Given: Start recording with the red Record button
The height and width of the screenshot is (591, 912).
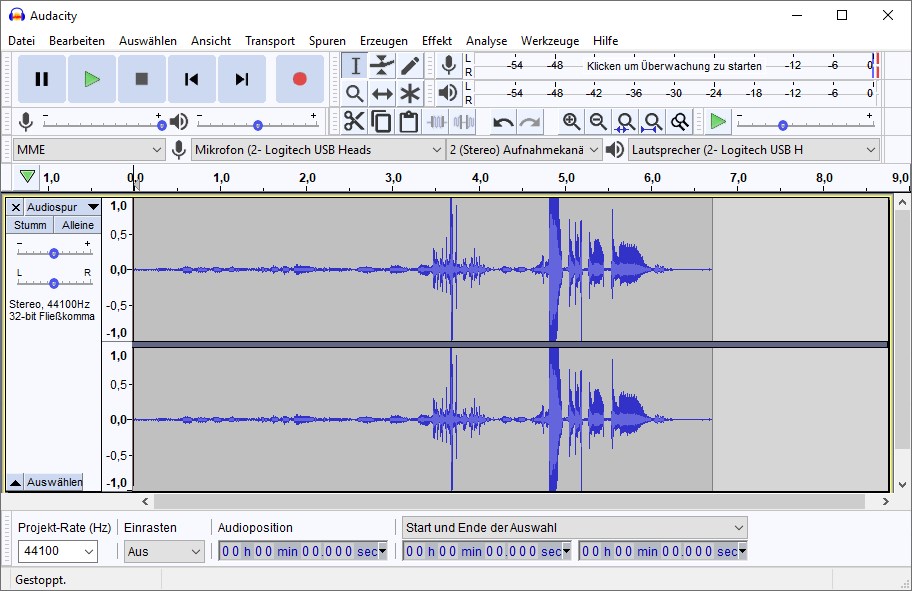Looking at the screenshot, I should click(300, 79).
